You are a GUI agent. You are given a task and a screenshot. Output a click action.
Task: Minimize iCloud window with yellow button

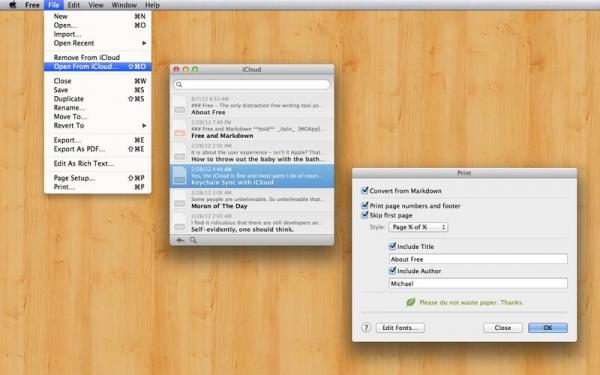(x=186, y=69)
